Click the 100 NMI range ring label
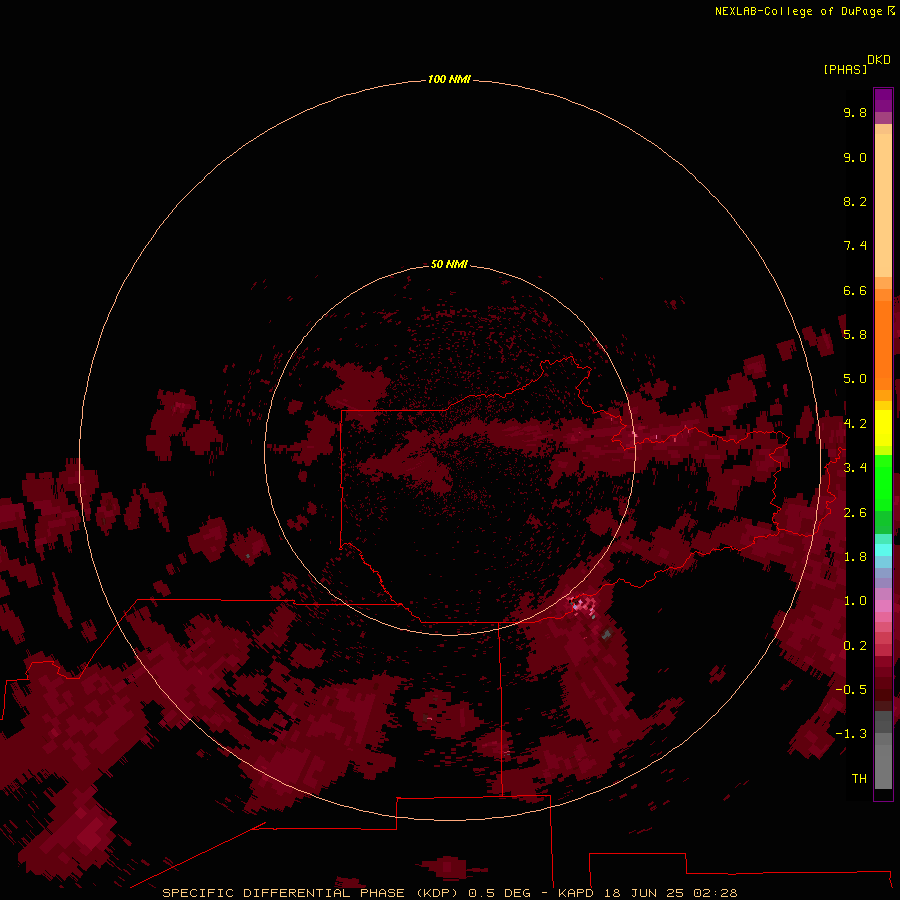Image resolution: width=900 pixels, height=900 pixels. 449,79
